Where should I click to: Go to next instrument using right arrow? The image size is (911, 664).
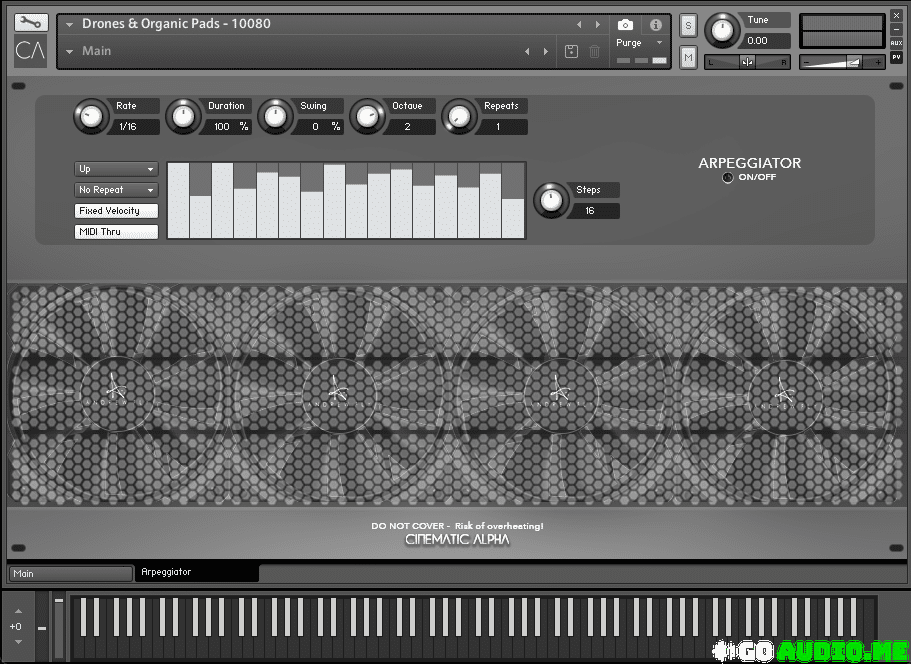[598, 25]
